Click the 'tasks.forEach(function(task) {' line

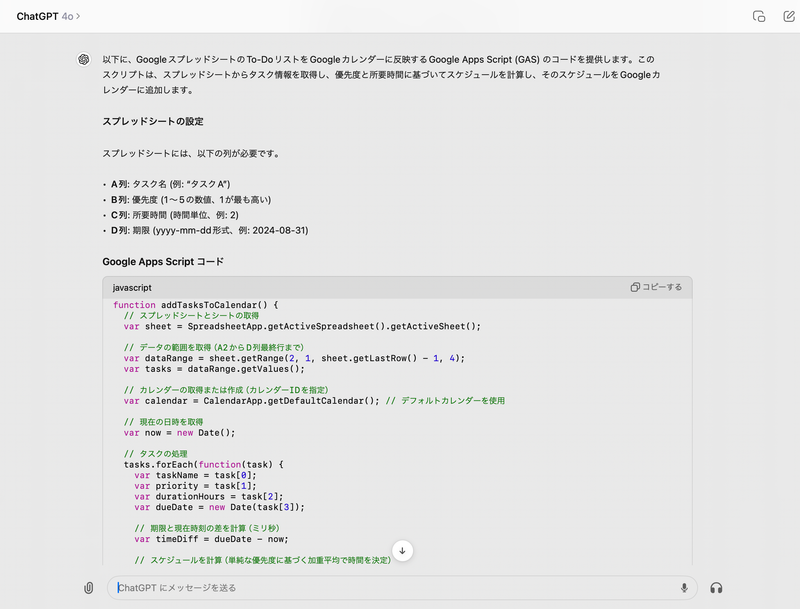pos(204,465)
